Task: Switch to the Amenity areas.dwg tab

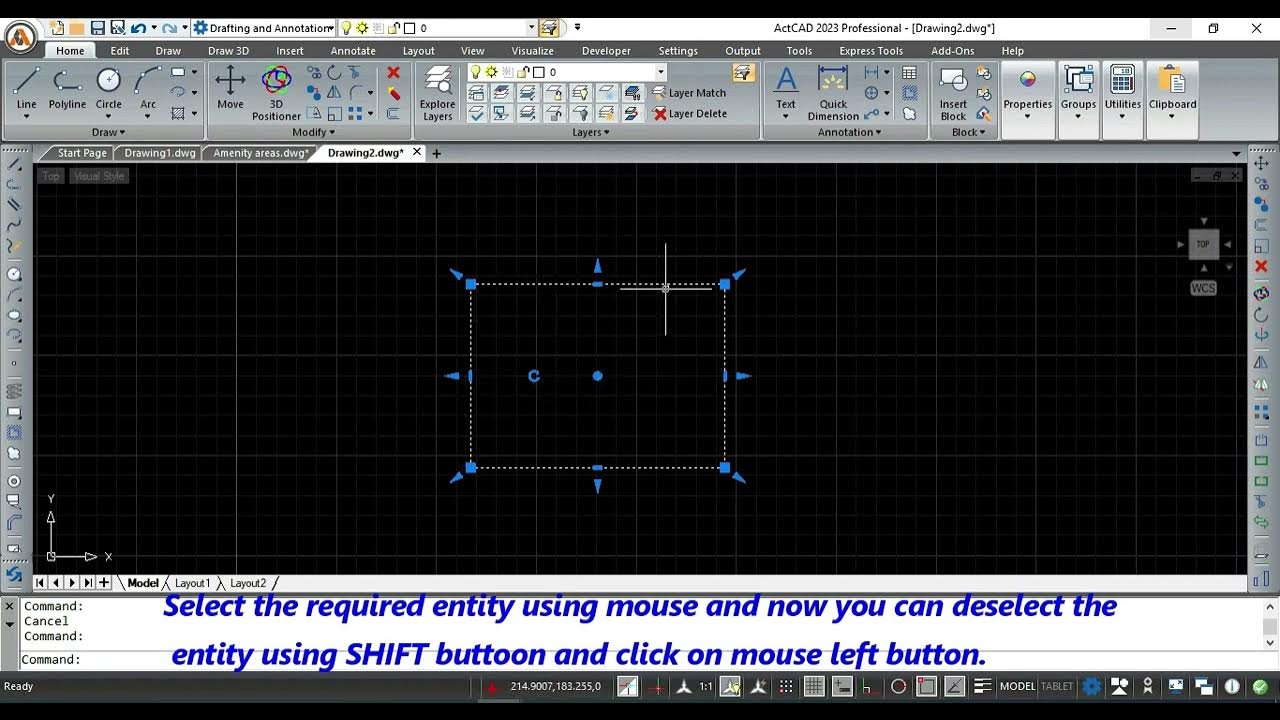Action: 260,153
